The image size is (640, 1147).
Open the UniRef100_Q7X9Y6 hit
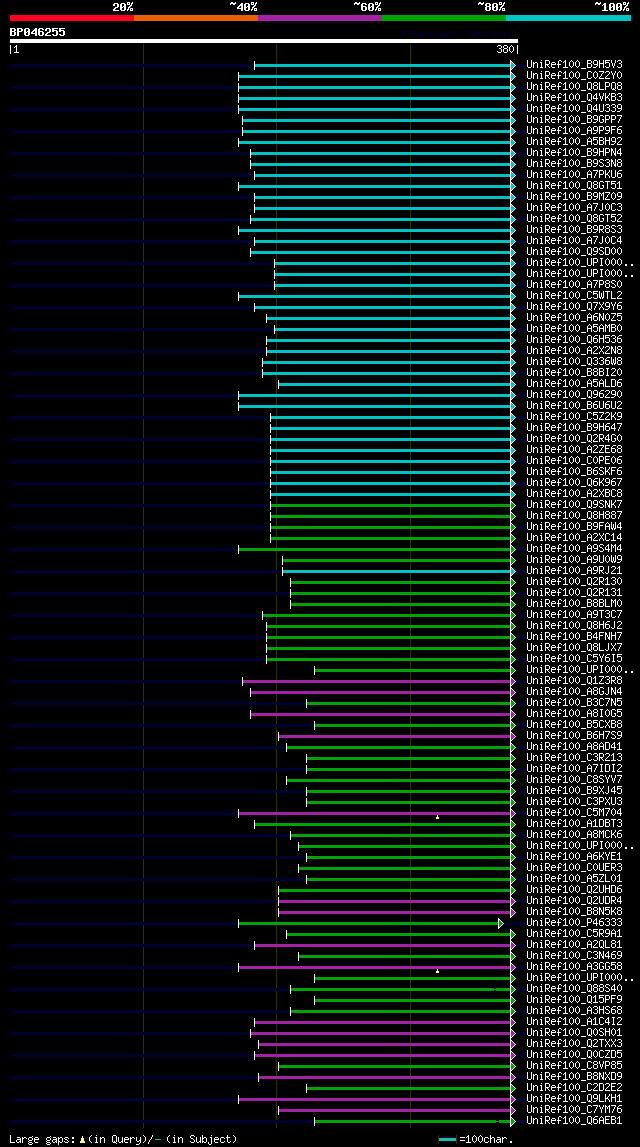(574, 307)
